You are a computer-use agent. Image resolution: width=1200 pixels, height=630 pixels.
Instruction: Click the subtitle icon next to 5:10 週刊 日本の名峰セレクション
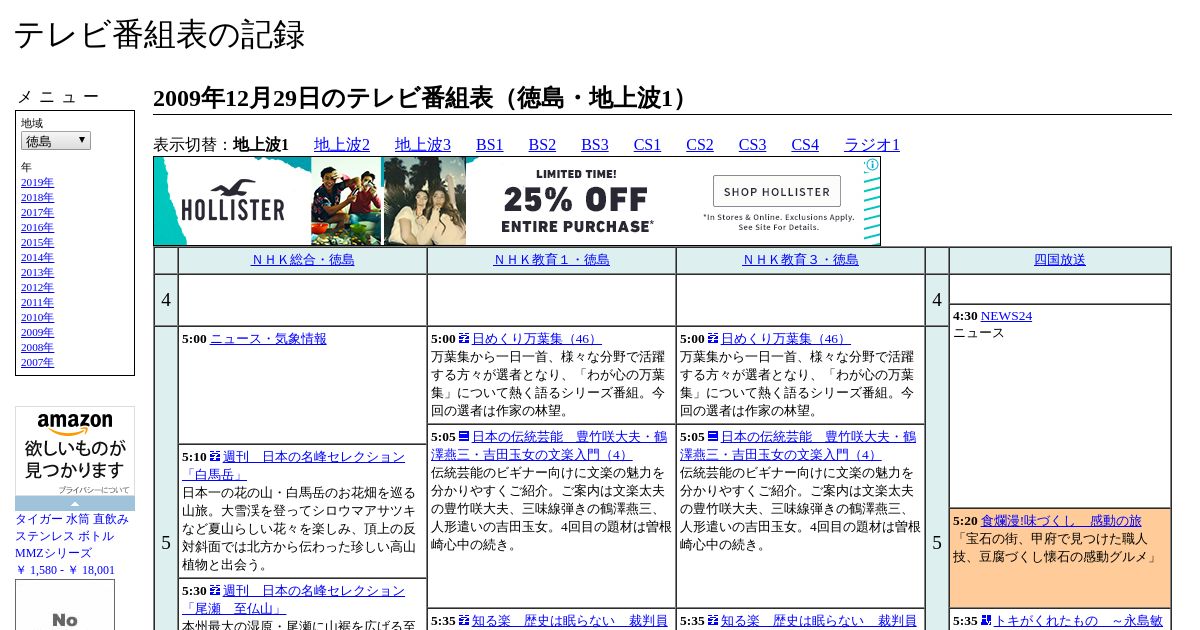click(x=215, y=457)
